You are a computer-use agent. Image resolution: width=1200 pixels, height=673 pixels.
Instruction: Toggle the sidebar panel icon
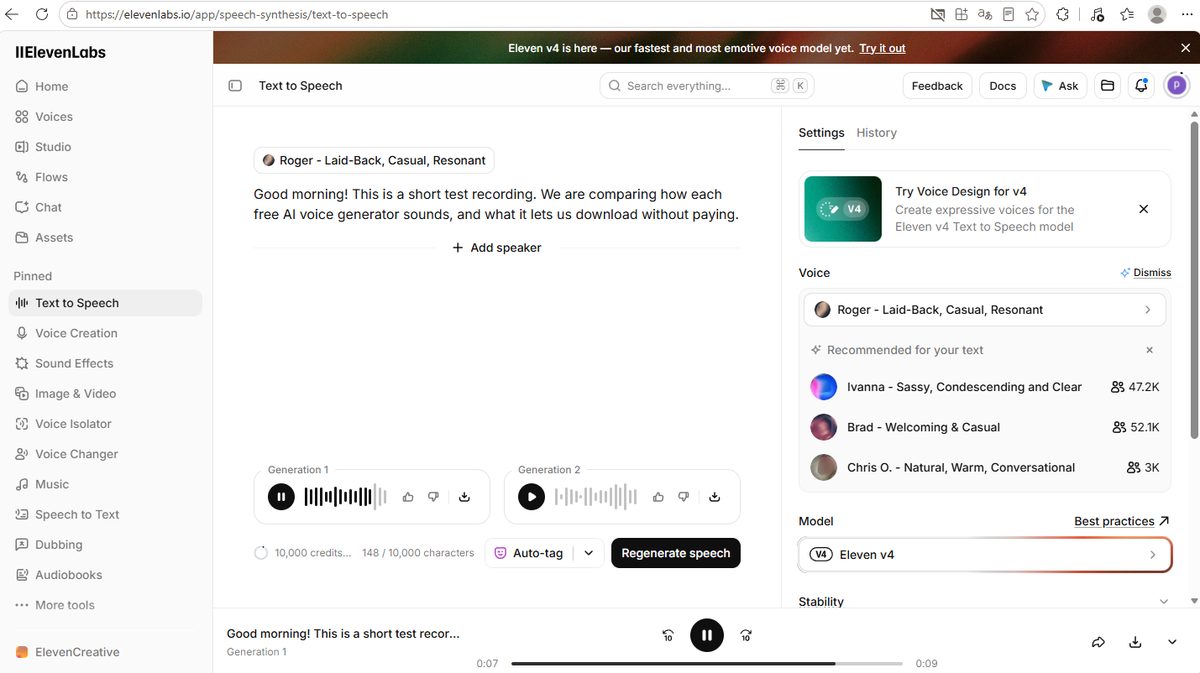[235, 86]
